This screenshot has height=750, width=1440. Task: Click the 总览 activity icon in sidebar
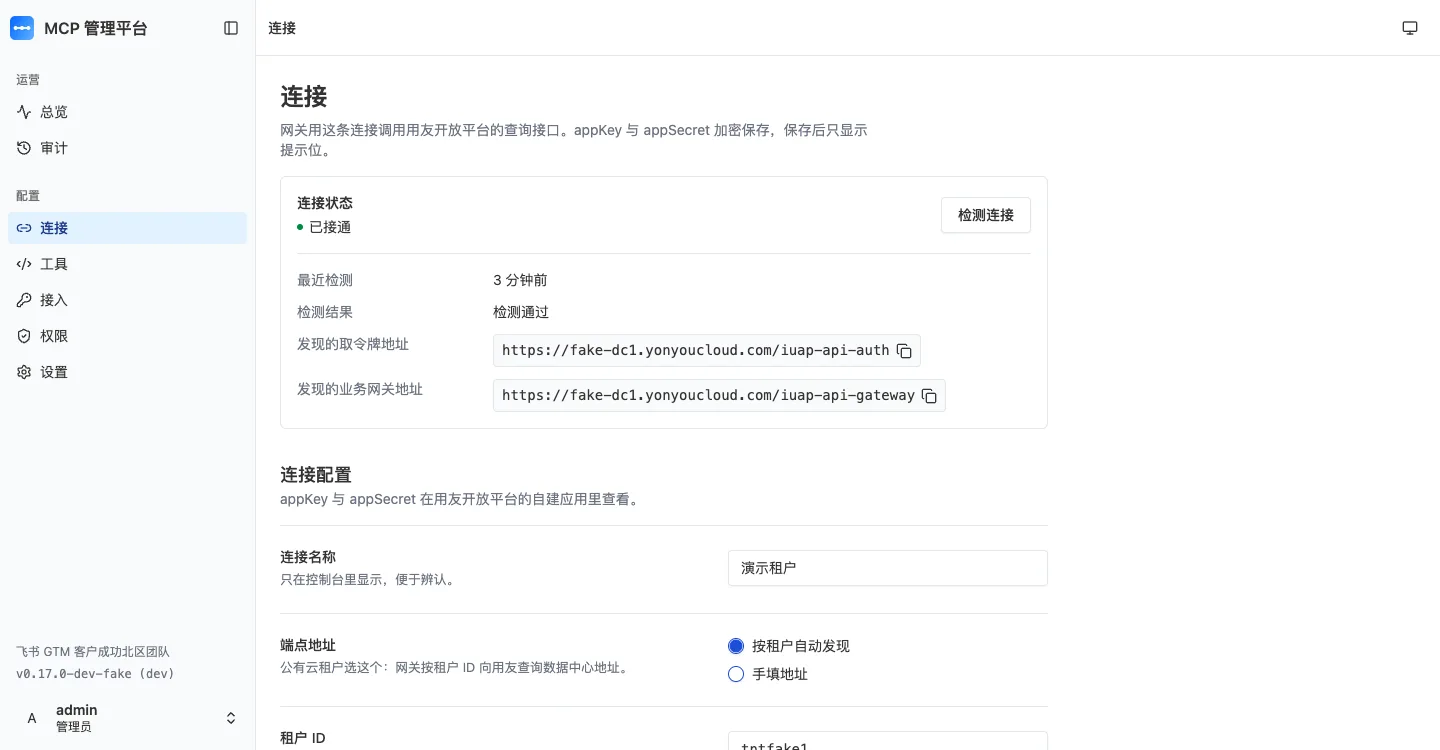click(24, 112)
